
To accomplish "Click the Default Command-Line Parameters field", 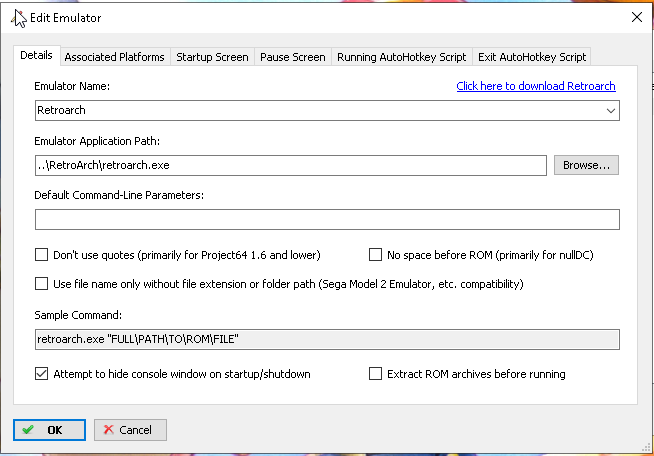I will click(327, 219).
